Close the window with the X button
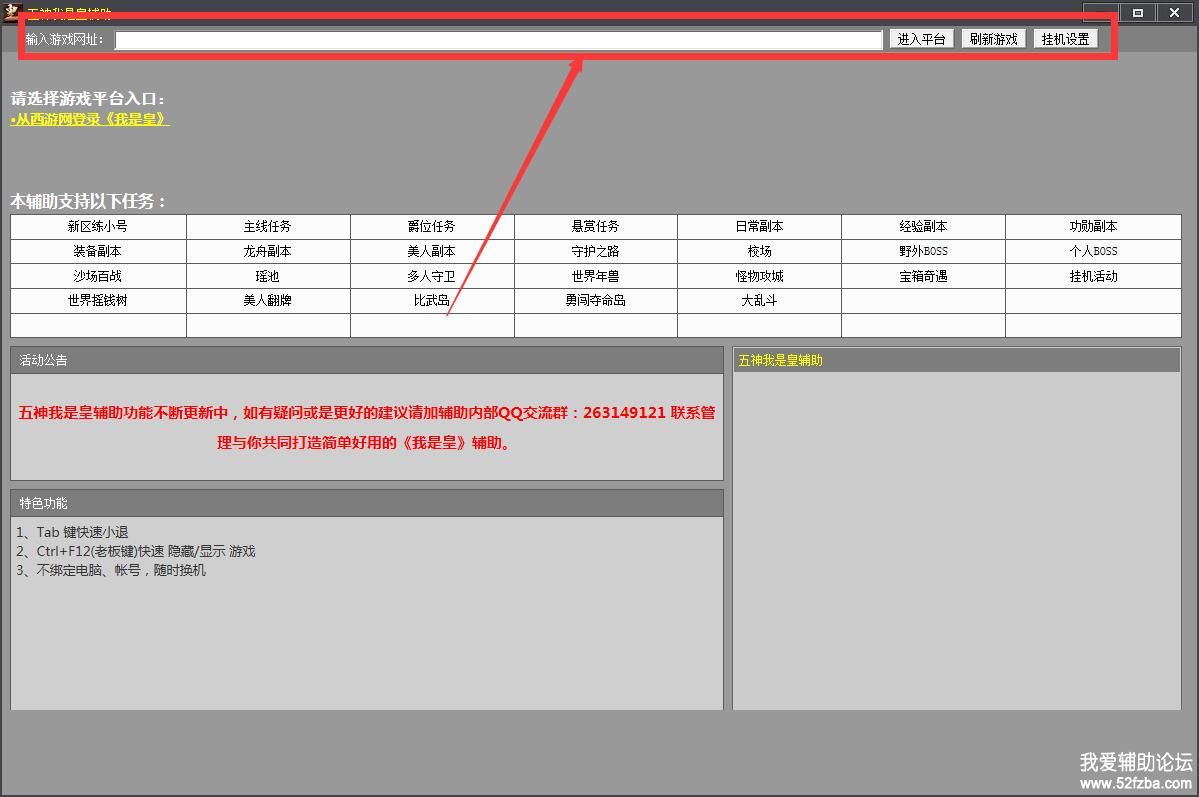Image resolution: width=1199 pixels, height=797 pixels. [x=1175, y=13]
